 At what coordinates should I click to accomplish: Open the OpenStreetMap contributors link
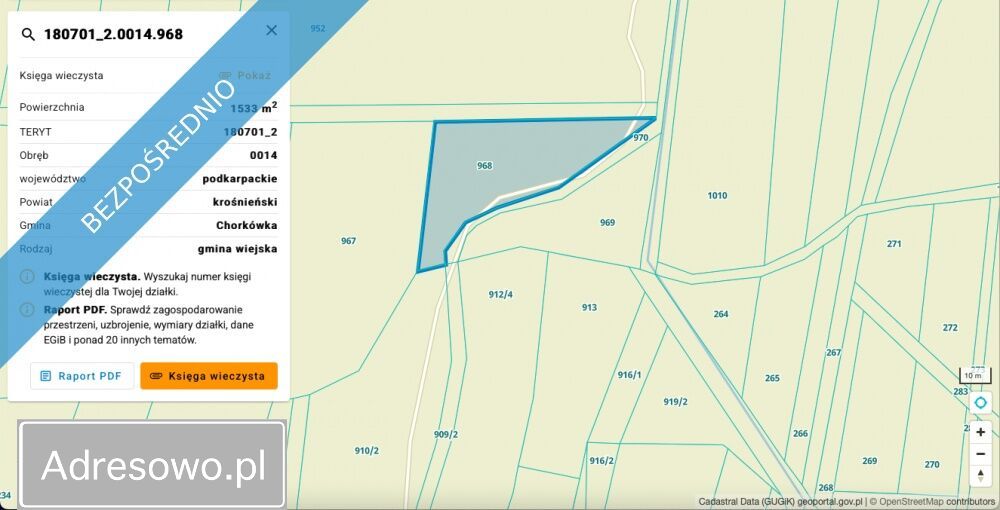point(937,502)
